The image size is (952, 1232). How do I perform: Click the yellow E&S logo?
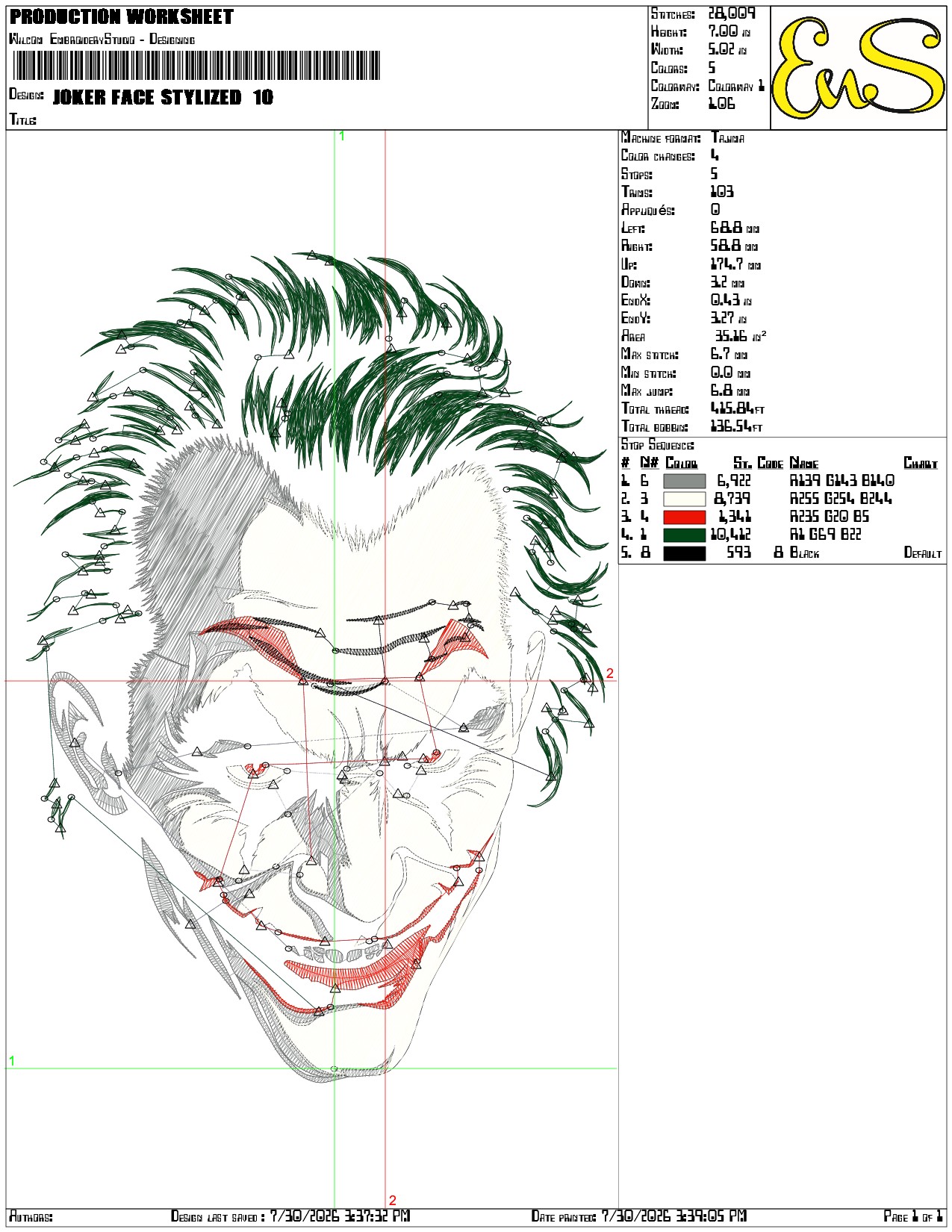click(x=858, y=68)
